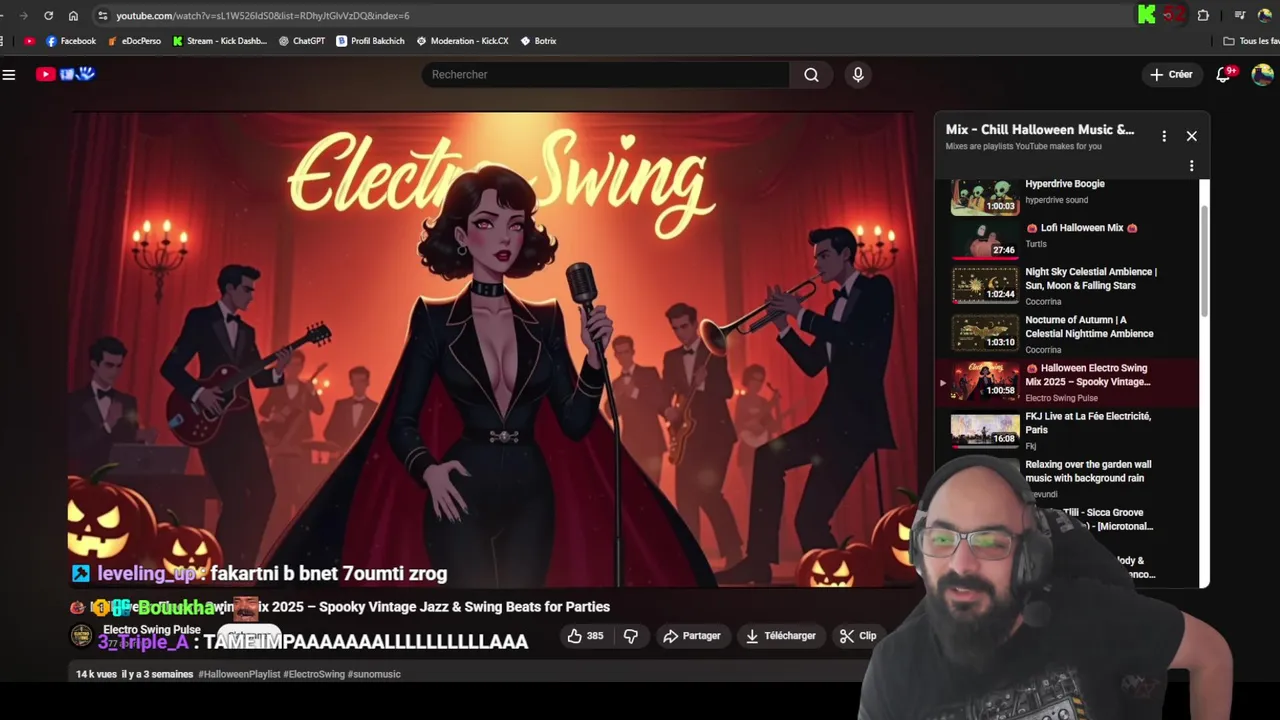This screenshot has width=1280, height=720.
Task: Open the playlist secondary three-dot menu
Action: point(1191,166)
